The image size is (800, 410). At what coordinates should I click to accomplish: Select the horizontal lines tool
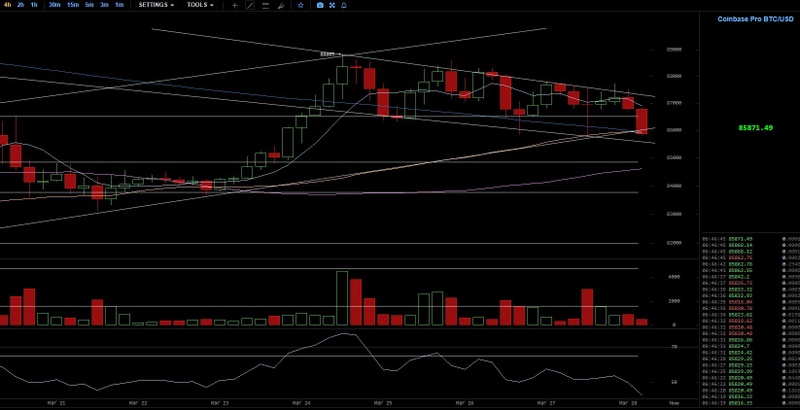[x=265, y=6]
